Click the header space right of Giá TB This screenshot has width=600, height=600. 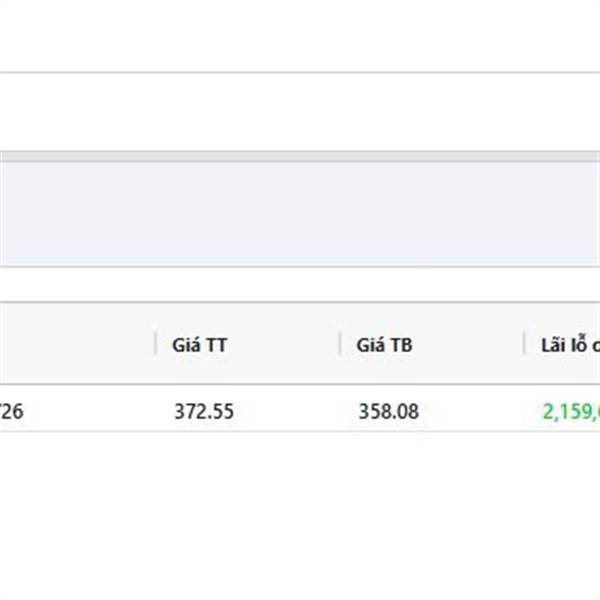tap(467, 343)
